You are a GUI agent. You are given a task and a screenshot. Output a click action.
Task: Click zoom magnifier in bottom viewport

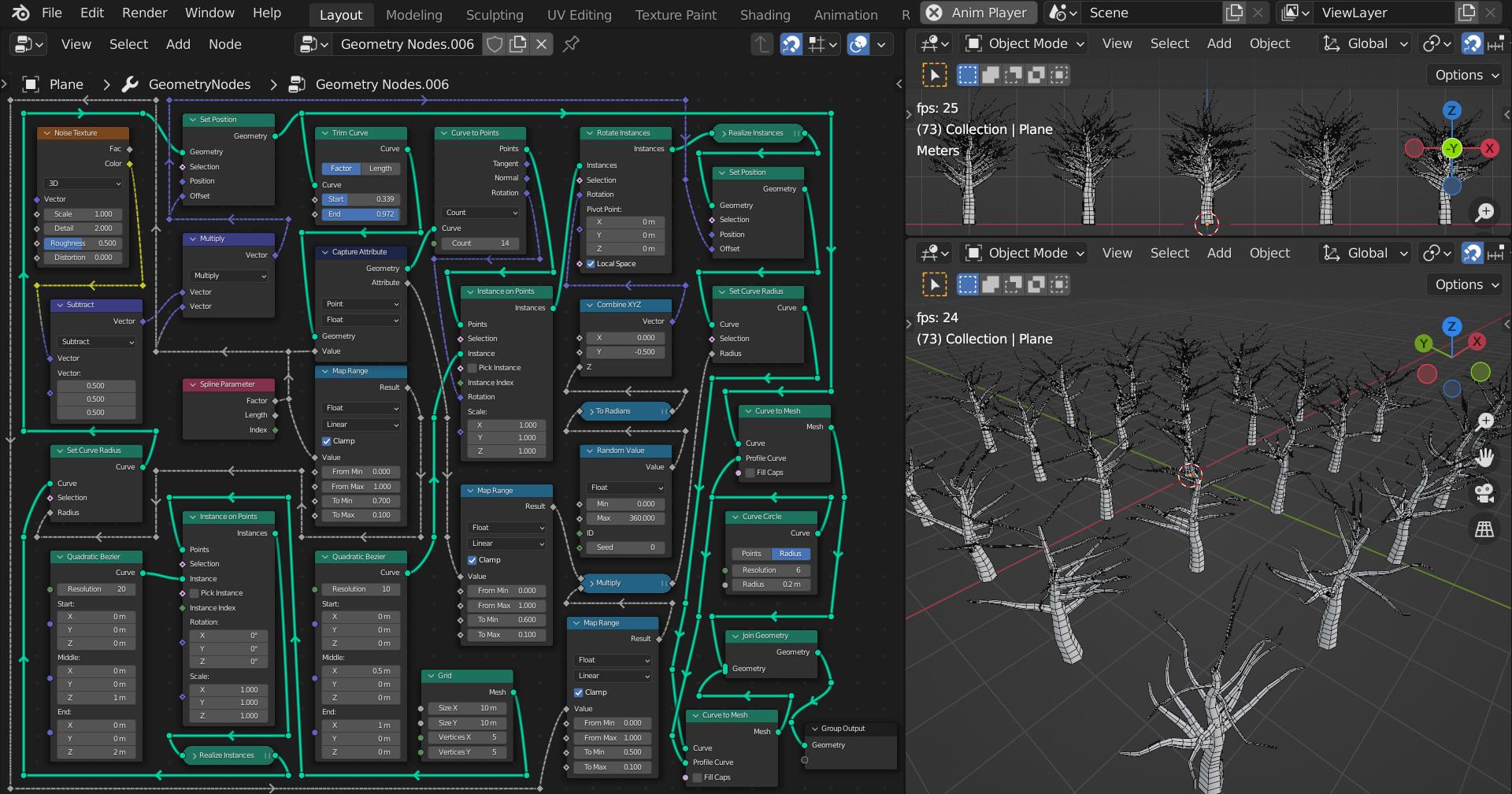tap(1484, 421)
